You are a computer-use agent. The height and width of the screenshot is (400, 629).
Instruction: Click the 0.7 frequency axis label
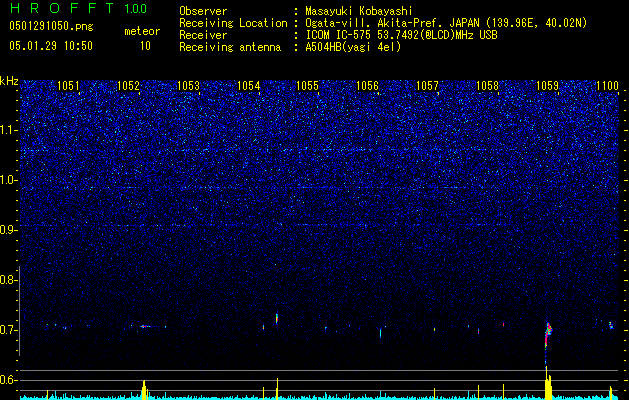coord(9,330)
